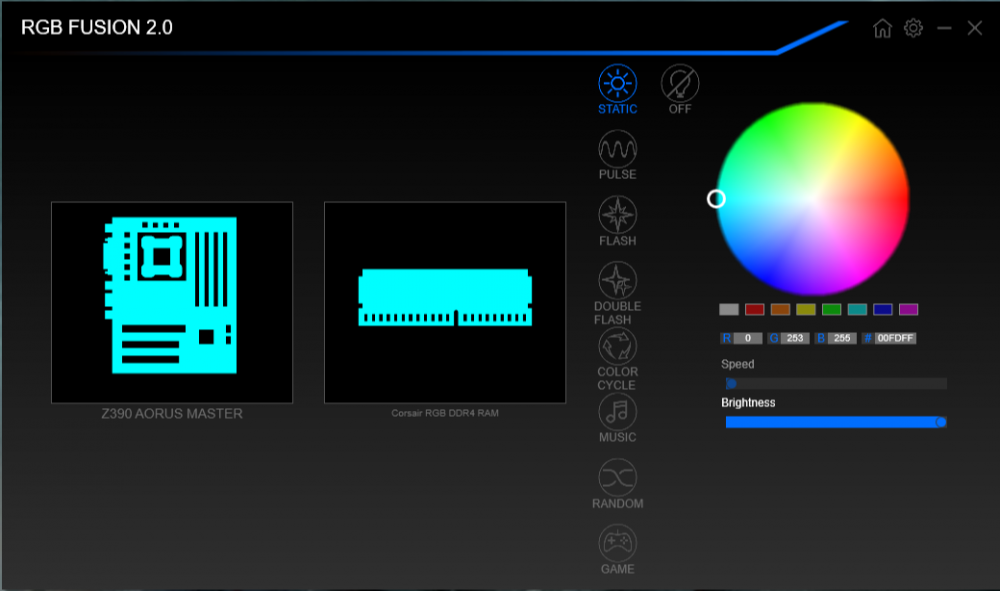Select the Corsair RGB DDR4 RAM thumbnail
This screenshot has width=1000, height=591.
click(445, 302)
